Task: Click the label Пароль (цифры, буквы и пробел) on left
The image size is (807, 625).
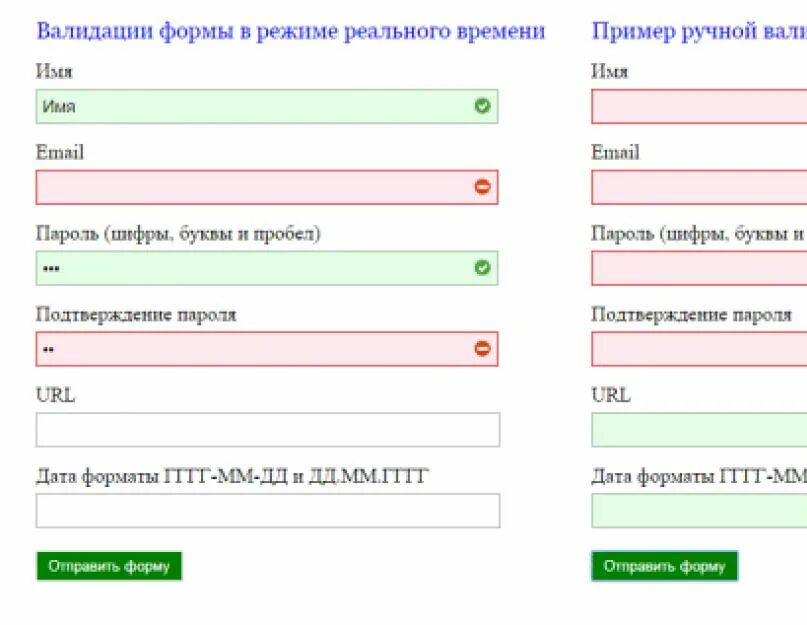Action: pyautogui.click(x=178, y=234)
